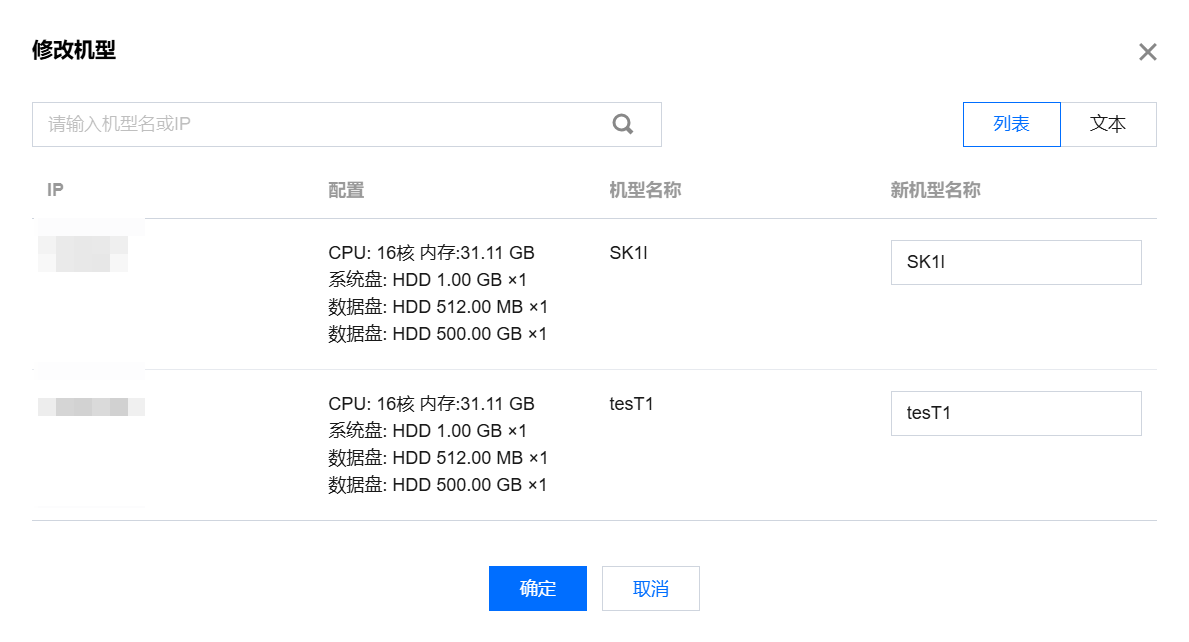The width and height of the screenshot is (1189, 642).
Task: Close the 修改机型 dialog
Action: (x=1147, y=52)
